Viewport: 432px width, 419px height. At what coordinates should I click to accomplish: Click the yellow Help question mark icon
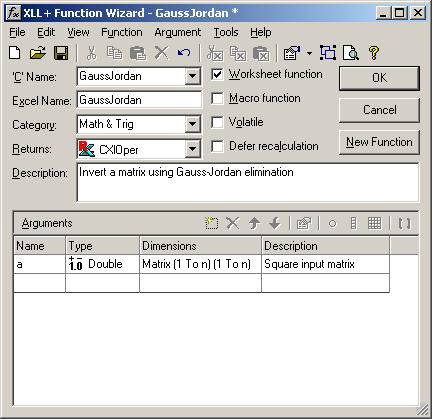[x=374, y=53]
